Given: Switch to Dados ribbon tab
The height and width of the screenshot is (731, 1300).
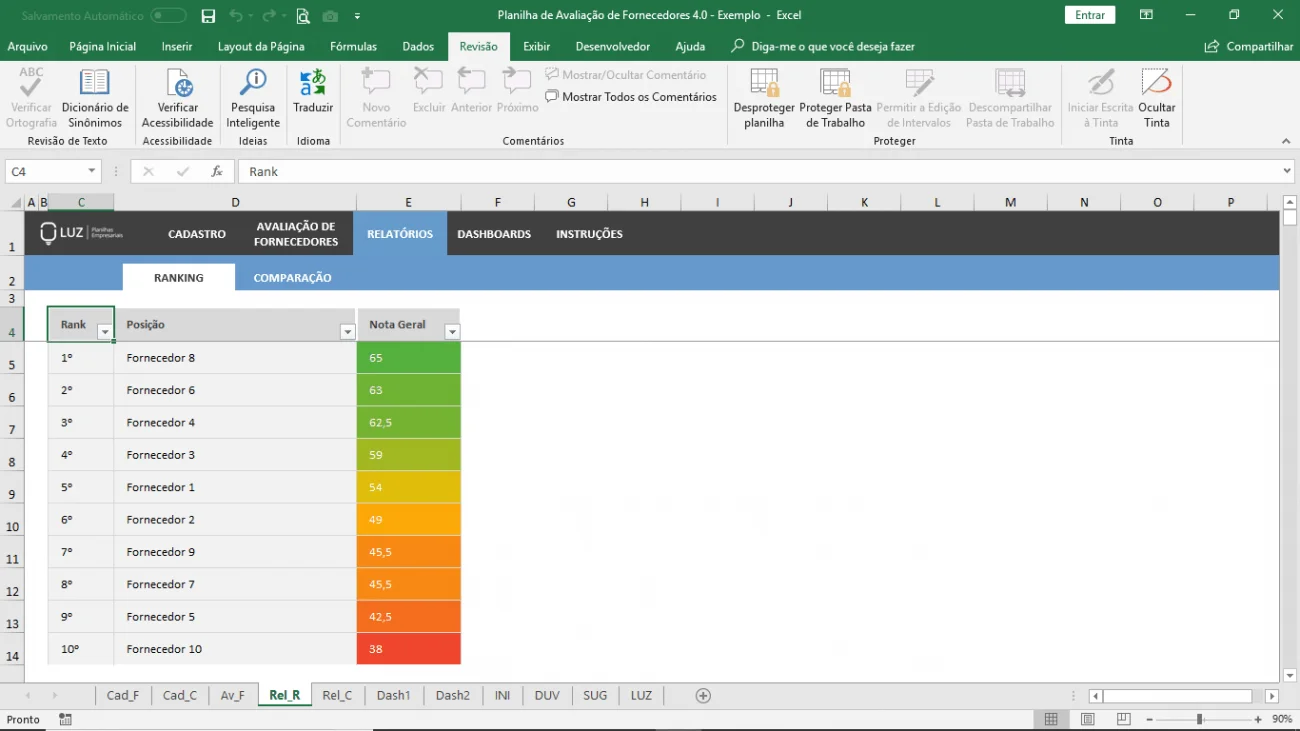Looking at the screenshot, I should (x=418, y=47).
